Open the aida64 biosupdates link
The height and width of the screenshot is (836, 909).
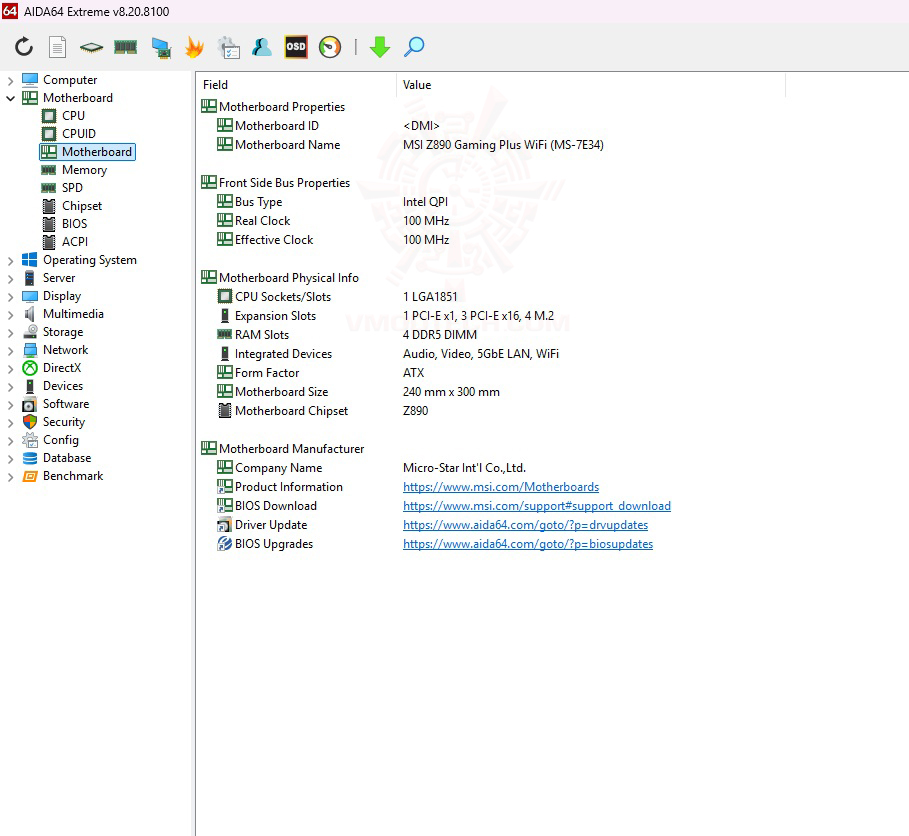528,544
